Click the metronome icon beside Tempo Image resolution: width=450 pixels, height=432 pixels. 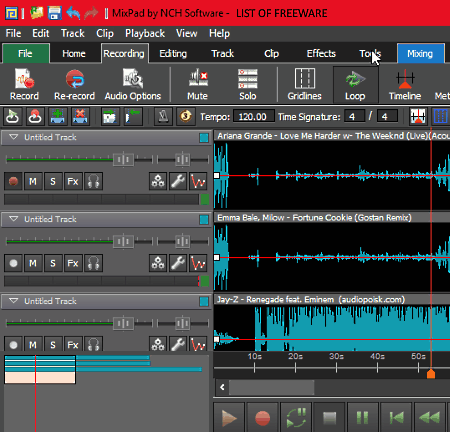click(x=163, y=117)
